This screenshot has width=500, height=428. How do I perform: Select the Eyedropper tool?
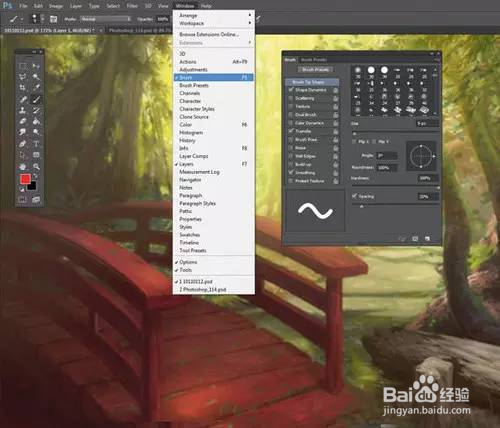tap(36, 88)
